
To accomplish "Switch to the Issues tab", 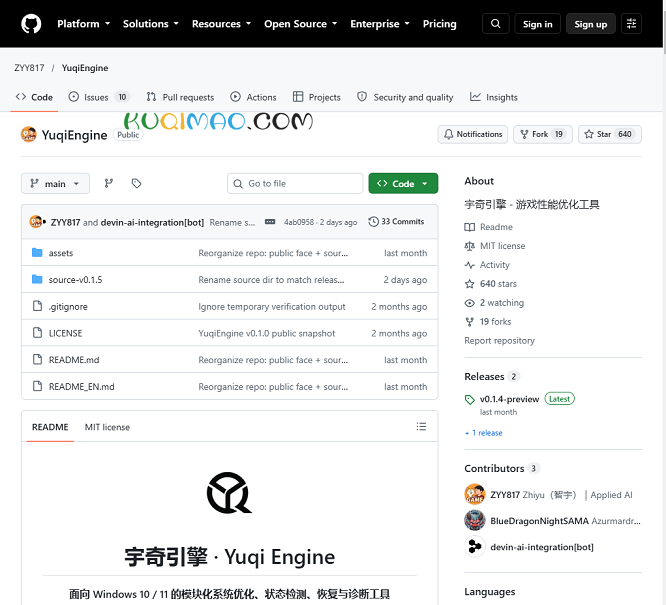I will tap(99, 97).
